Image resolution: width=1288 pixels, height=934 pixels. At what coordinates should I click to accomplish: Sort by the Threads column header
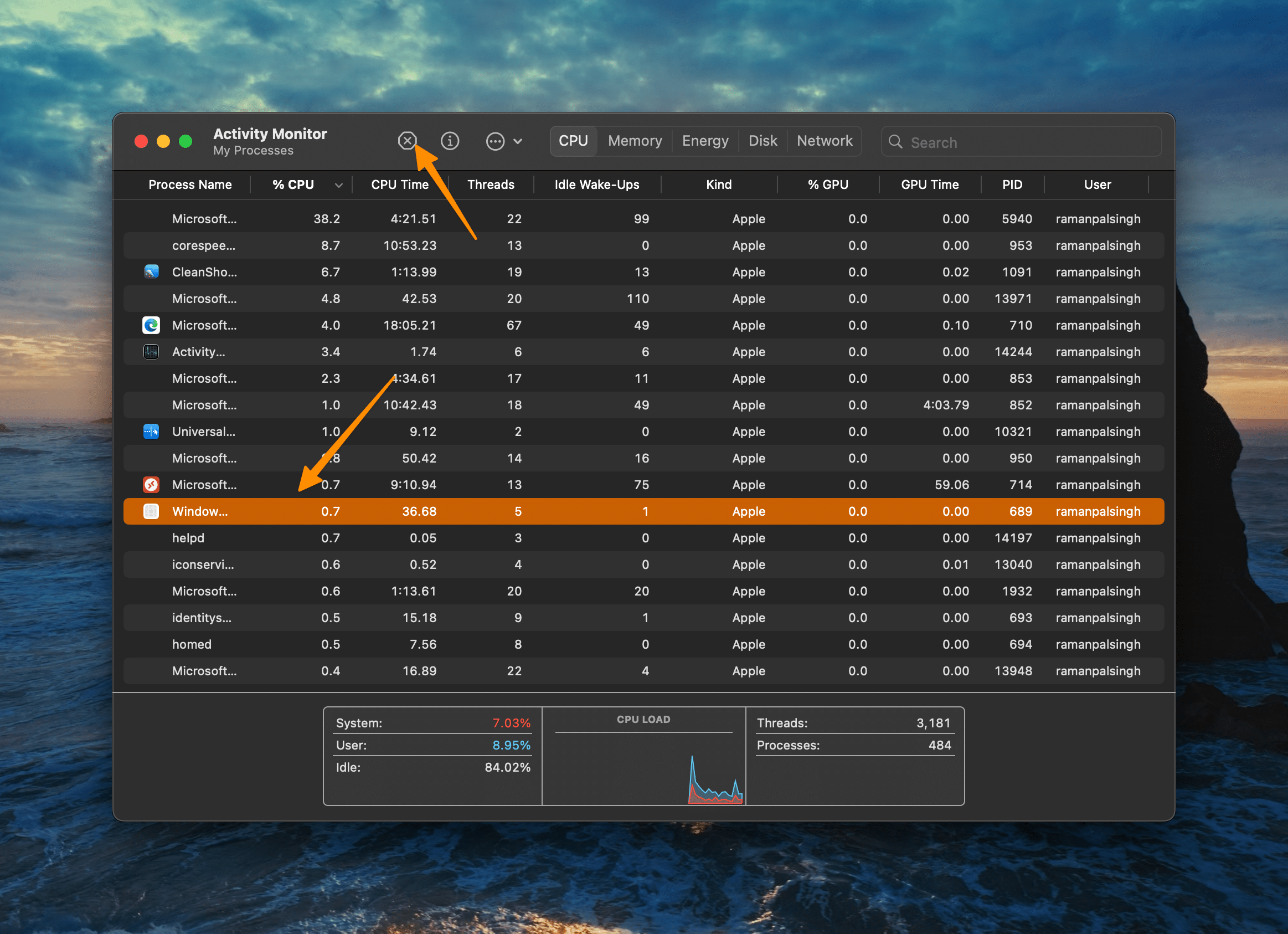(491, 184)
